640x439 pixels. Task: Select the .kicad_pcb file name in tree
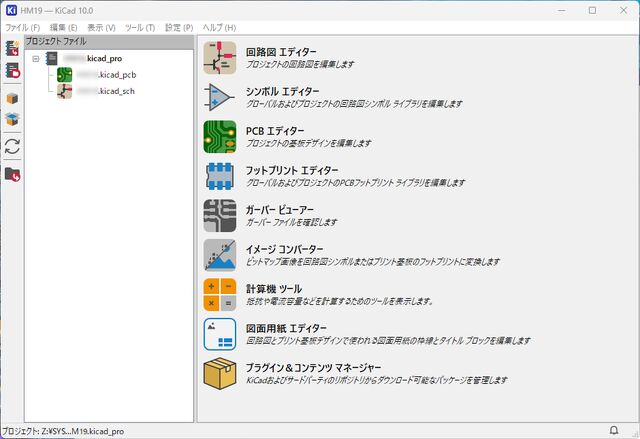[107, 75]
